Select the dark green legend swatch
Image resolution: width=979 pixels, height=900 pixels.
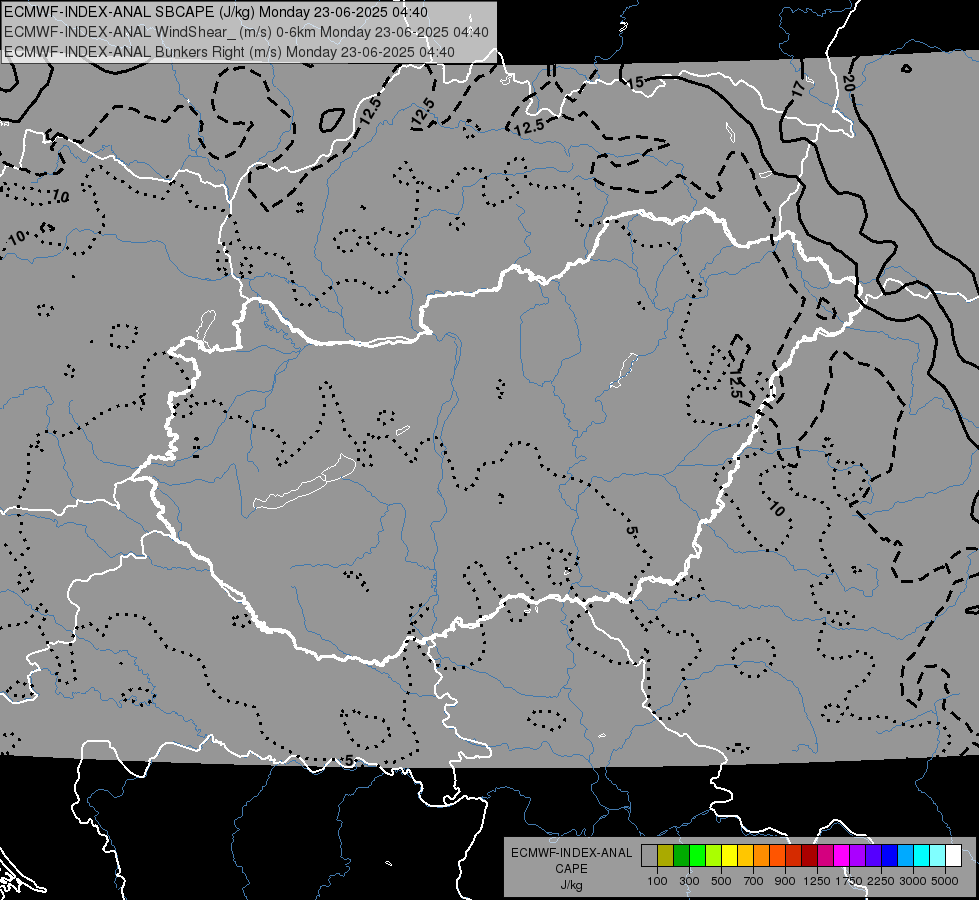pos(682,855)
